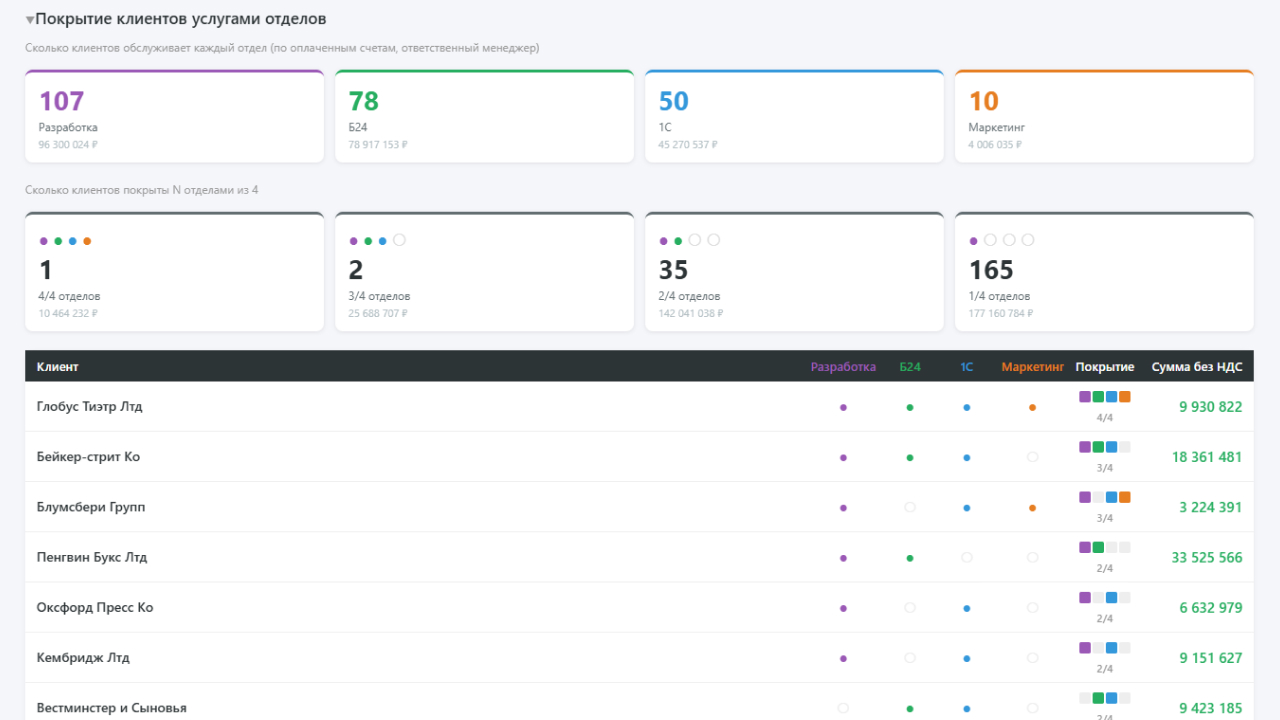
Task: Sort table by Клиент column header
Action: click(58, 367)
